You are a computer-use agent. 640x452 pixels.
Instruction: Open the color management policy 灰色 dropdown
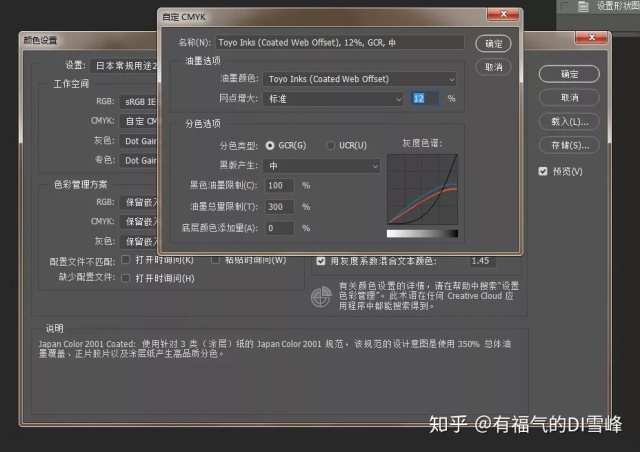(x=139, y=241)
